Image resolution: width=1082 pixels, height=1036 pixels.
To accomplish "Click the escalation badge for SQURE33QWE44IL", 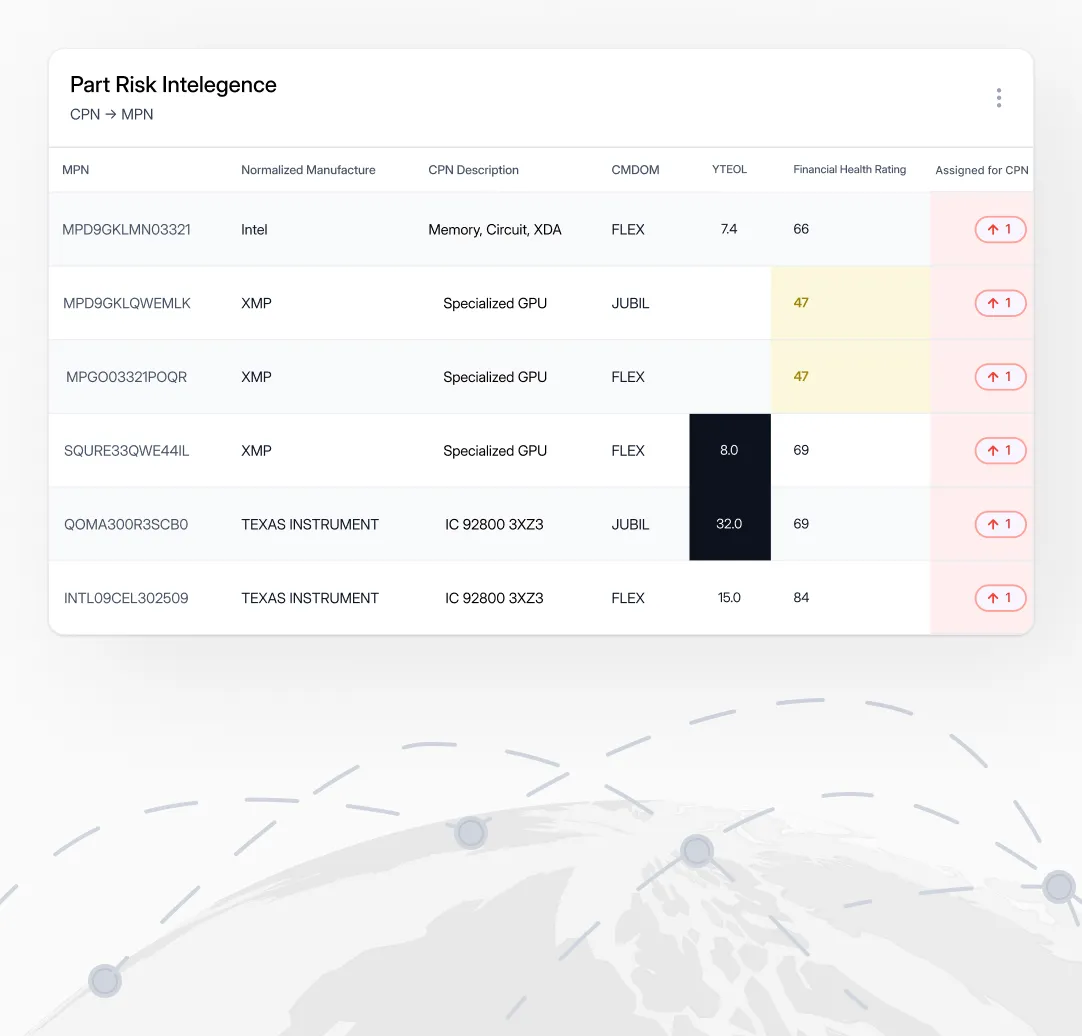I will pyautogui.click(x=1000, y=450).
